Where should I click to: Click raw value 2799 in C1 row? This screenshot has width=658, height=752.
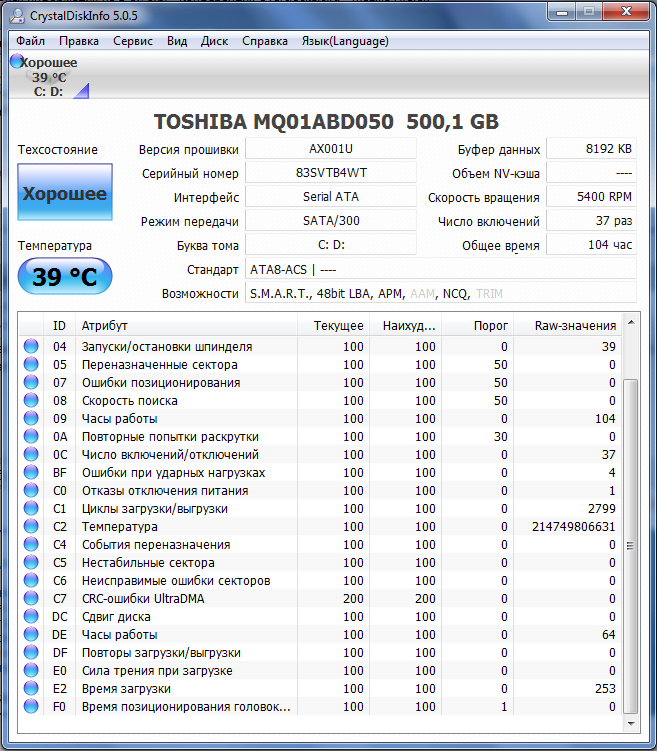pyautogui.click(x=601, y=508)
